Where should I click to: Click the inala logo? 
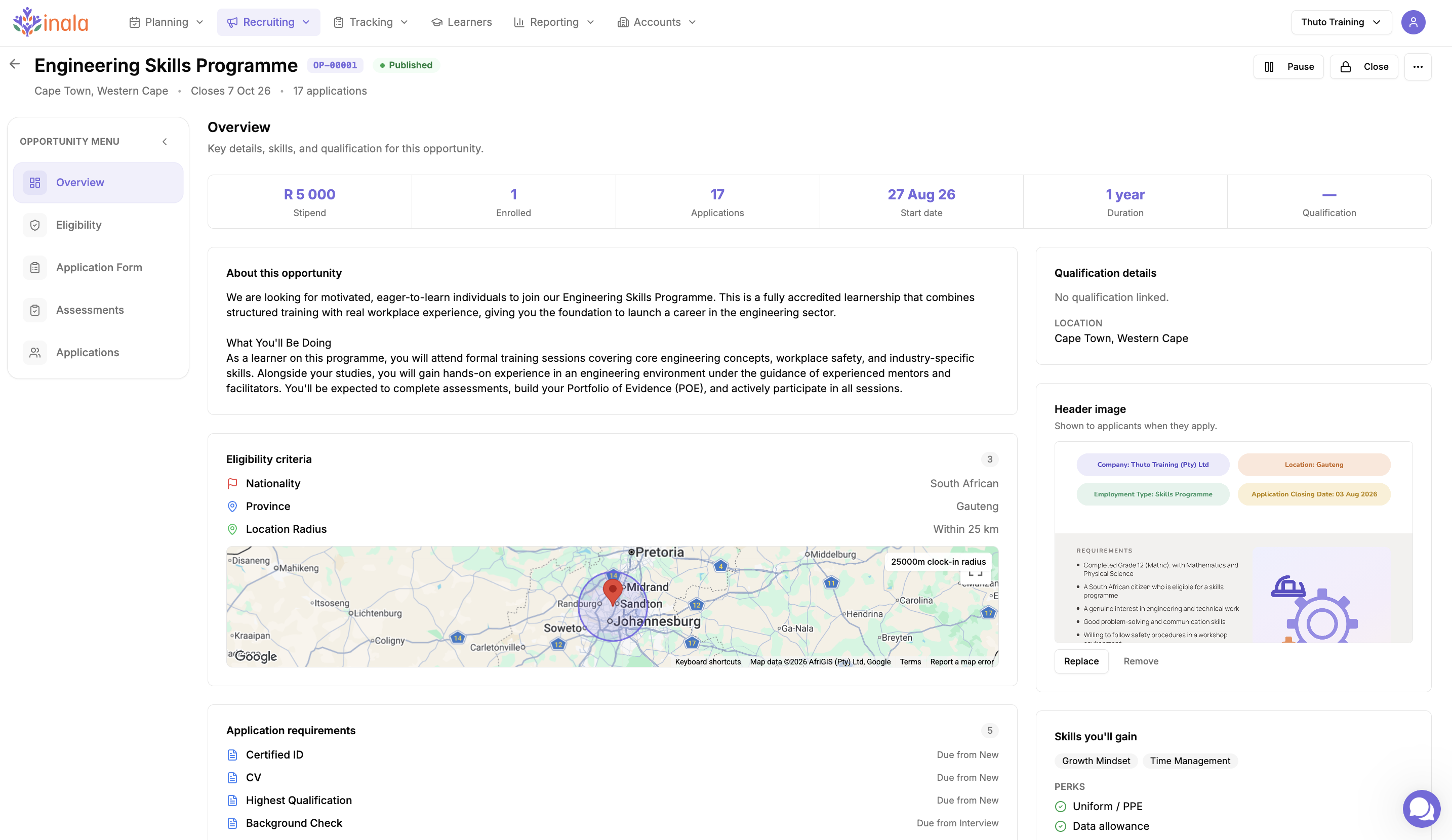pos(51,22)
